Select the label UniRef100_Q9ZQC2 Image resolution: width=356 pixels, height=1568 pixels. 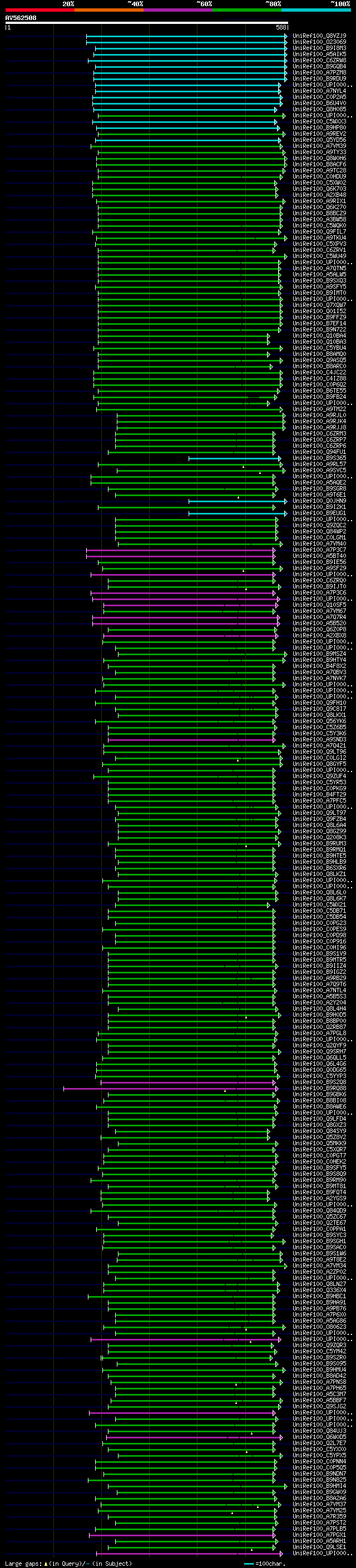pos(319,525)
